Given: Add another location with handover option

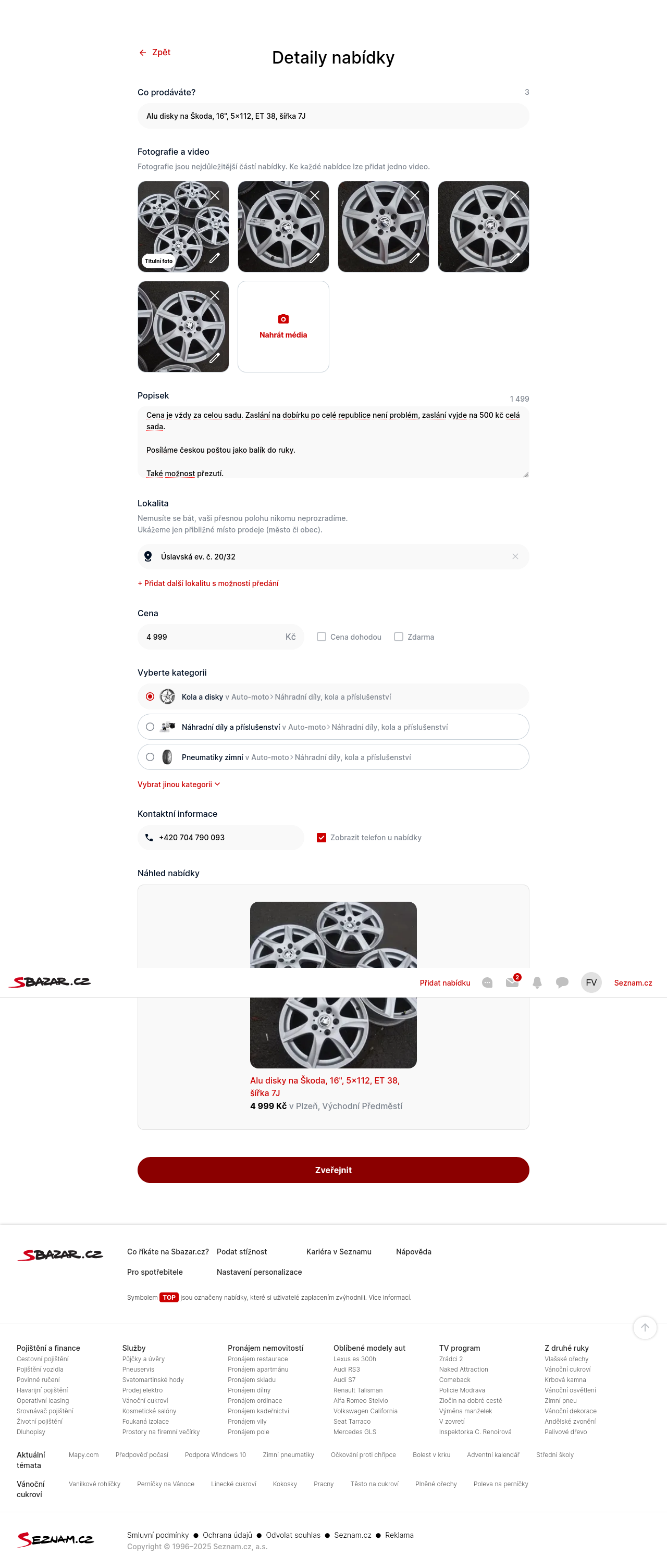Looking at the screenshot, I should [x=208, y=583].
